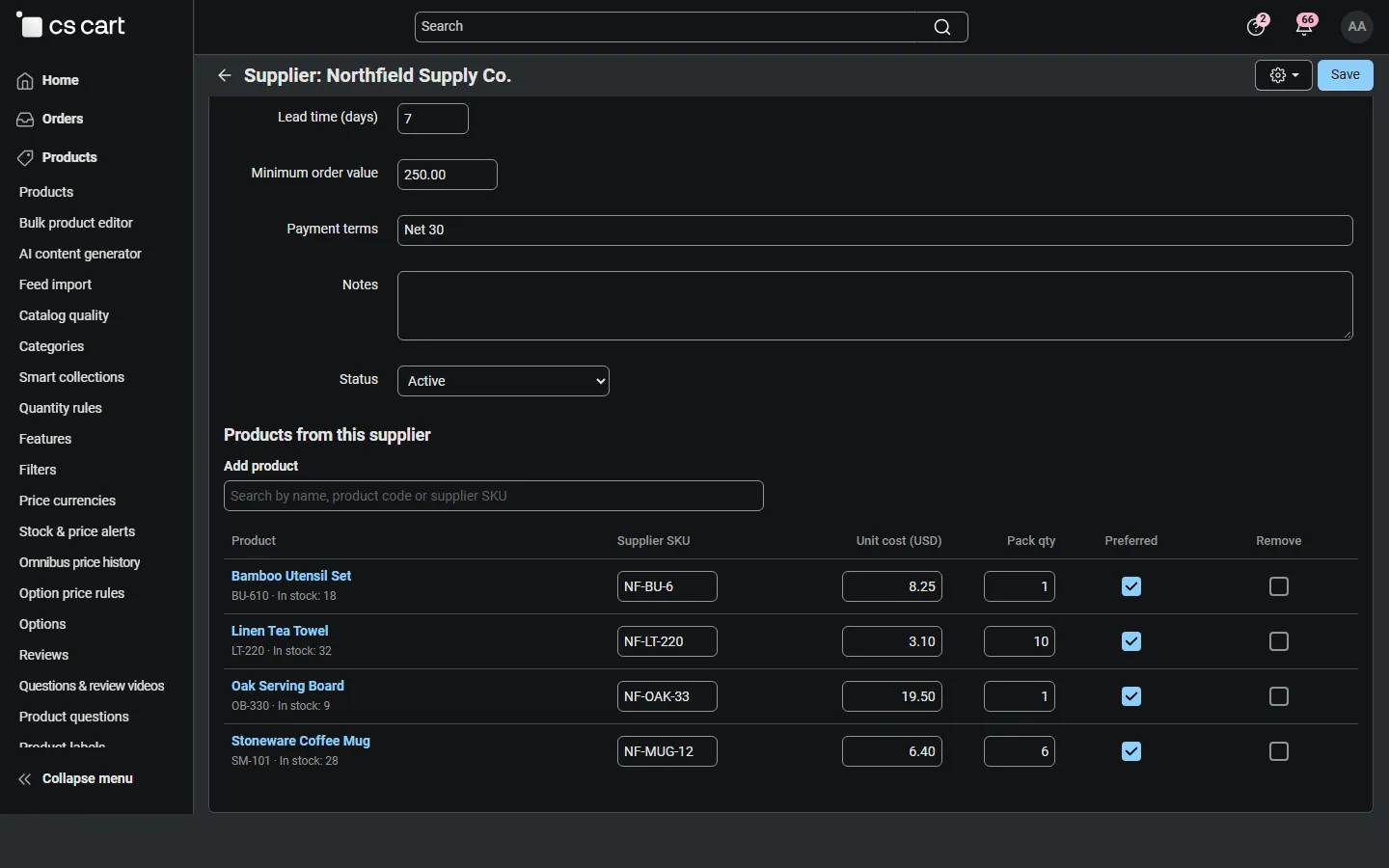The height and width of the screenshot is (868, 1389).
Task: Go back using the arrow icon
Action: [225, 75]
